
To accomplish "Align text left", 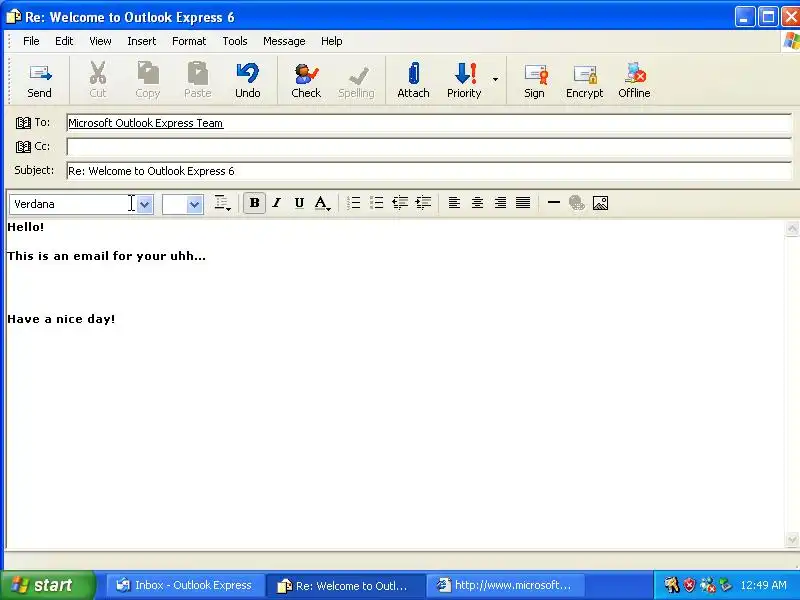I will point(454,203).
